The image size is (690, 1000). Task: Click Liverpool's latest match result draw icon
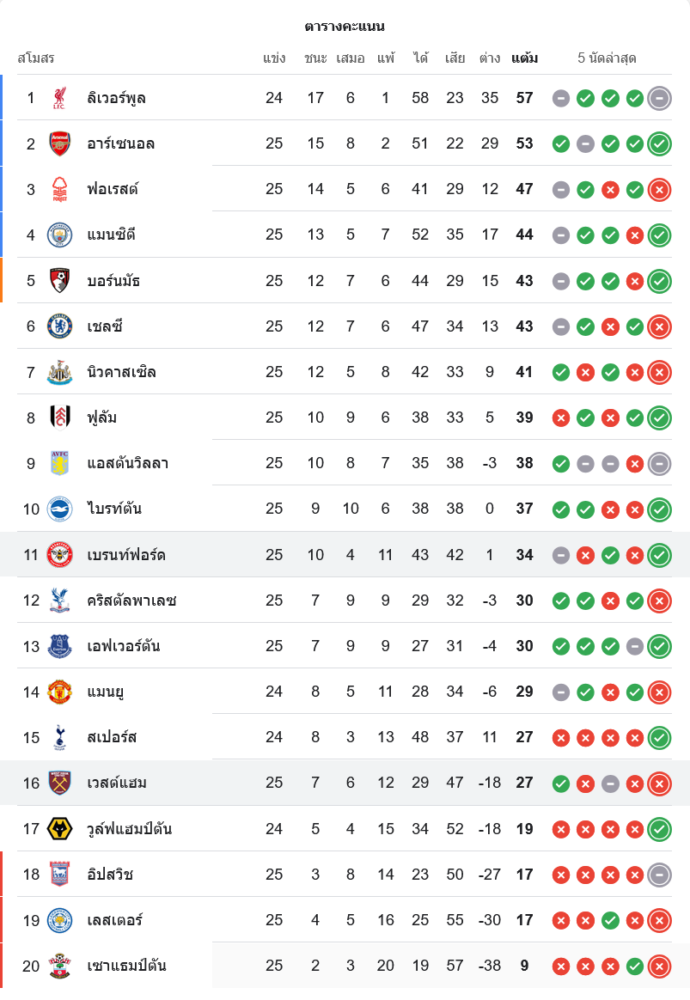click(x=659, y=98)
